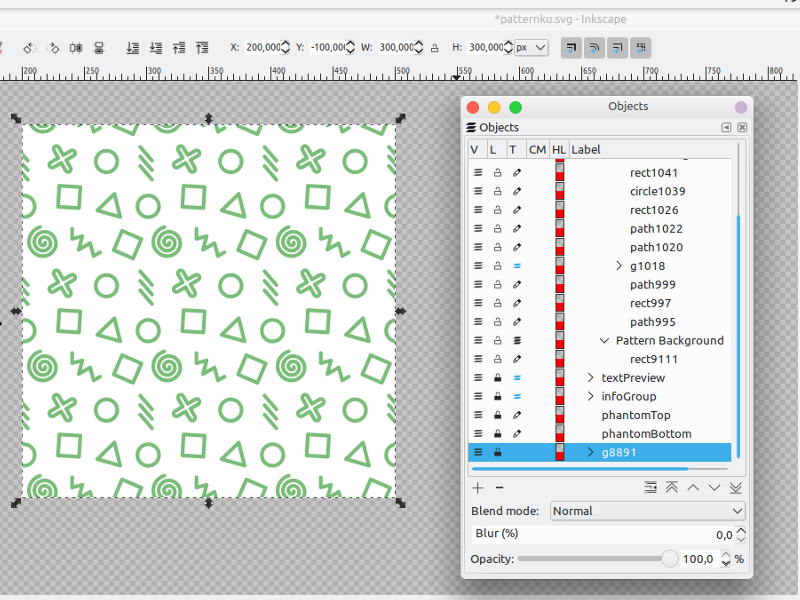Toggle scaling stroke width with objects
This screenshot has height=600, width=800.
click(x=571, y=47)
